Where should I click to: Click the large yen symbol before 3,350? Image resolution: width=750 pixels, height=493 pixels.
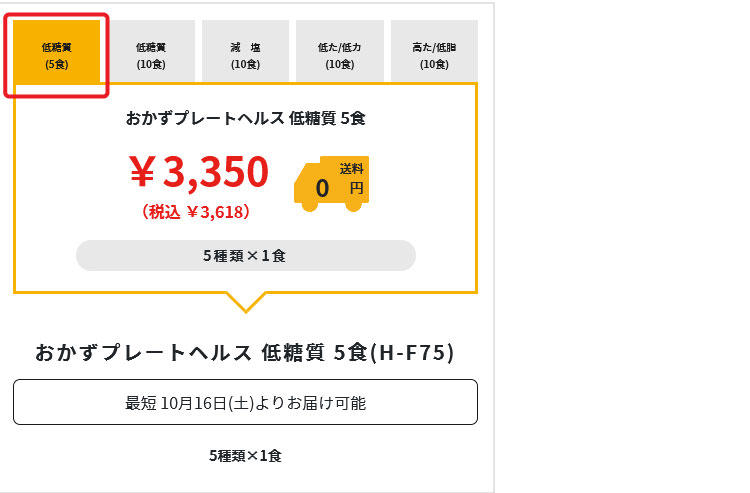tap(142, 172)
